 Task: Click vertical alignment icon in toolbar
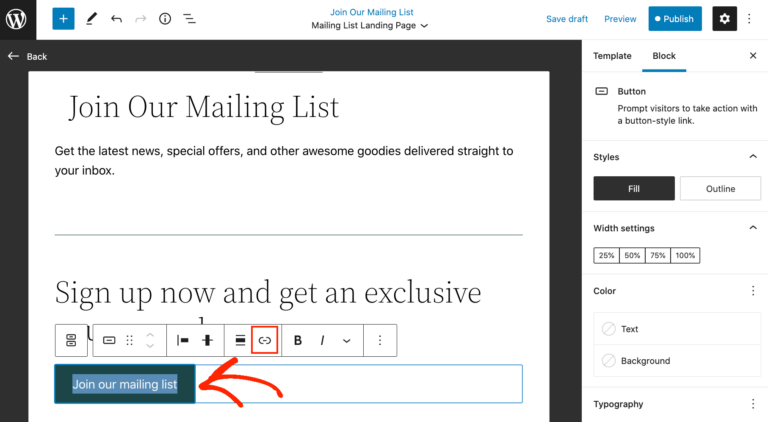point(208,340)
